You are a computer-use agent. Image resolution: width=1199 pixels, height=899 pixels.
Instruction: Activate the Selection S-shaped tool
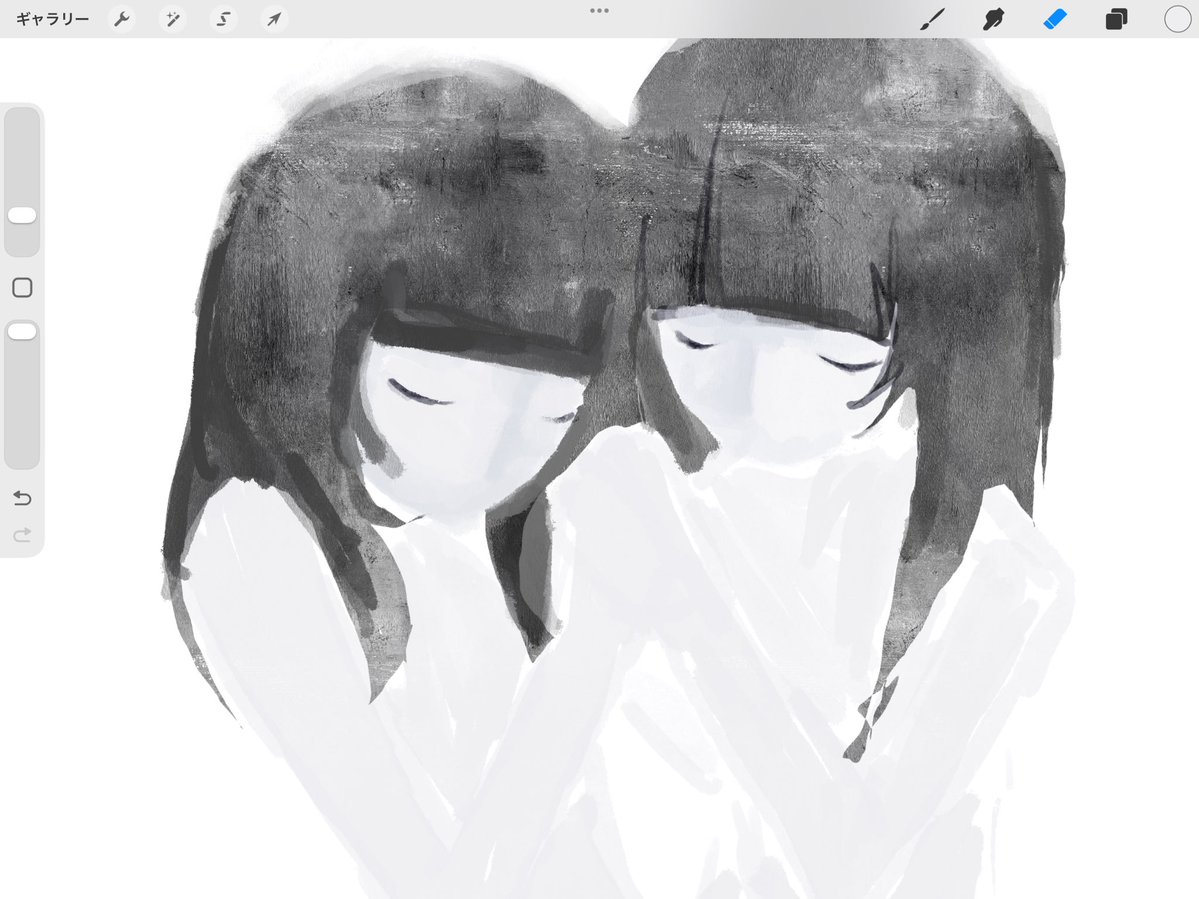point(223,19)
